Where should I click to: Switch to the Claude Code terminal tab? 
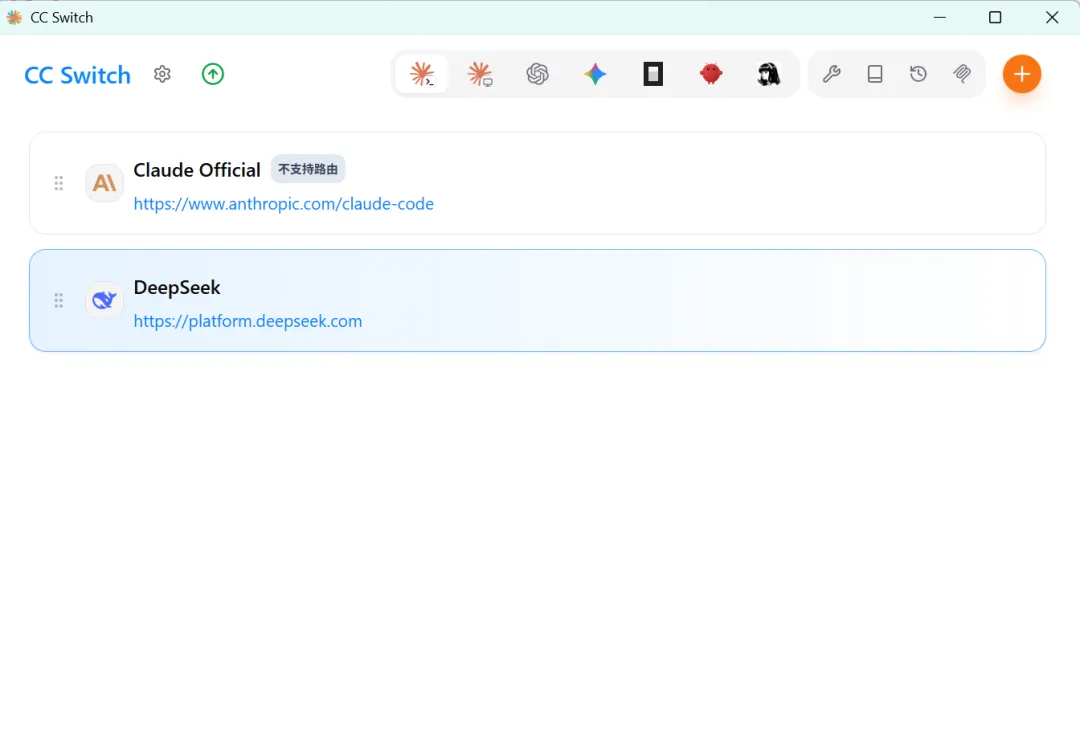pyautogui.click(x=422, y=74)
